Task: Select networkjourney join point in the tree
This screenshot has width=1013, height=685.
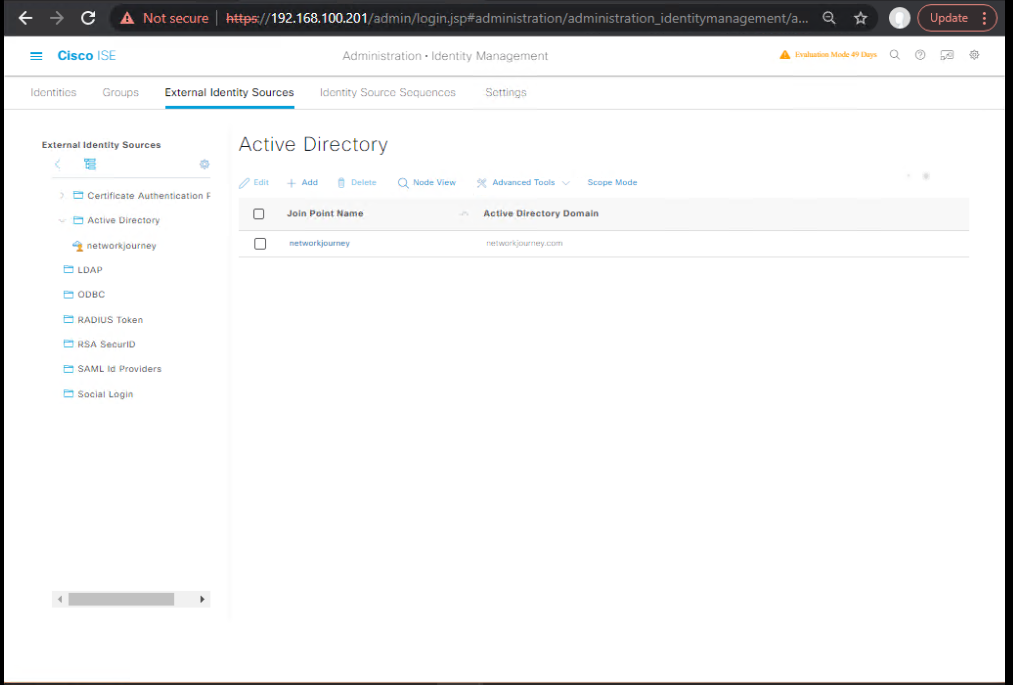Action: coord(121,246)
